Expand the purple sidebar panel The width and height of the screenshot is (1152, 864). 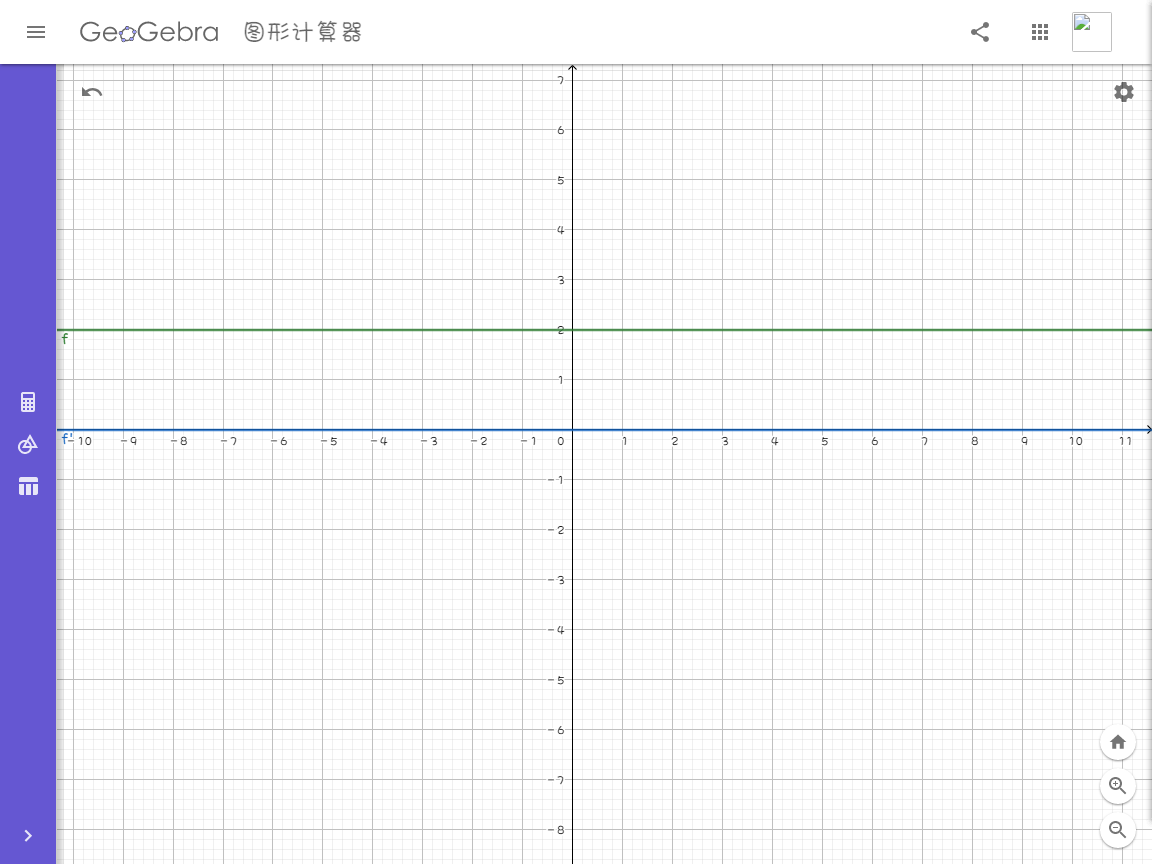28,836
